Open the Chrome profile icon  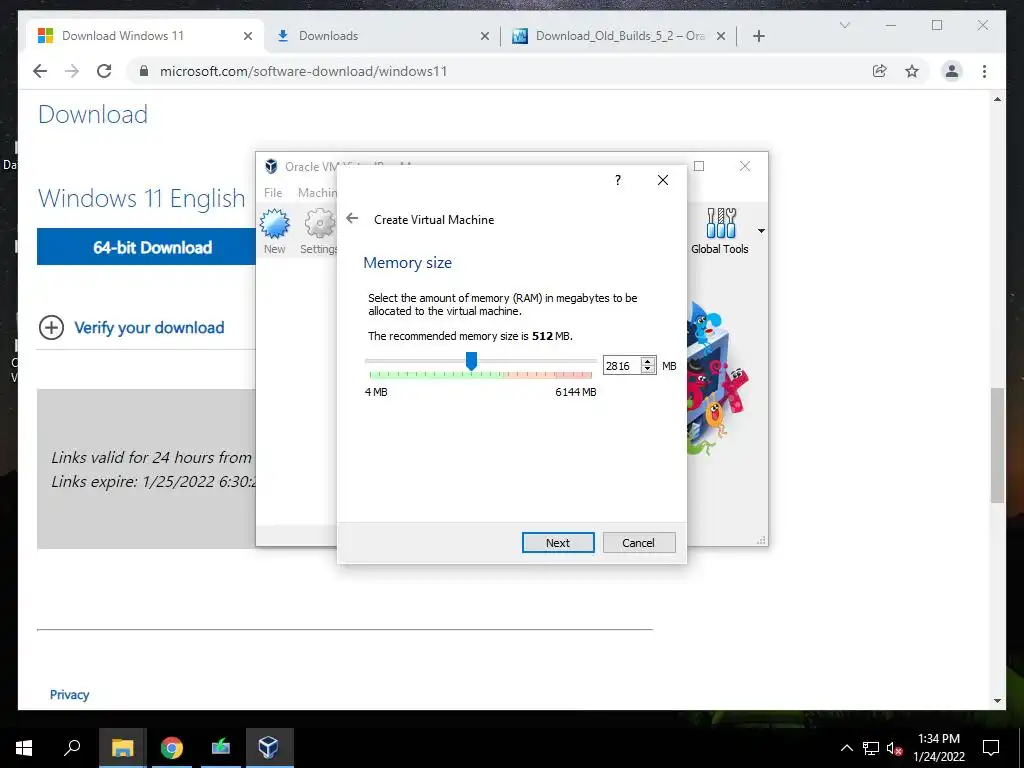(952, 71)
